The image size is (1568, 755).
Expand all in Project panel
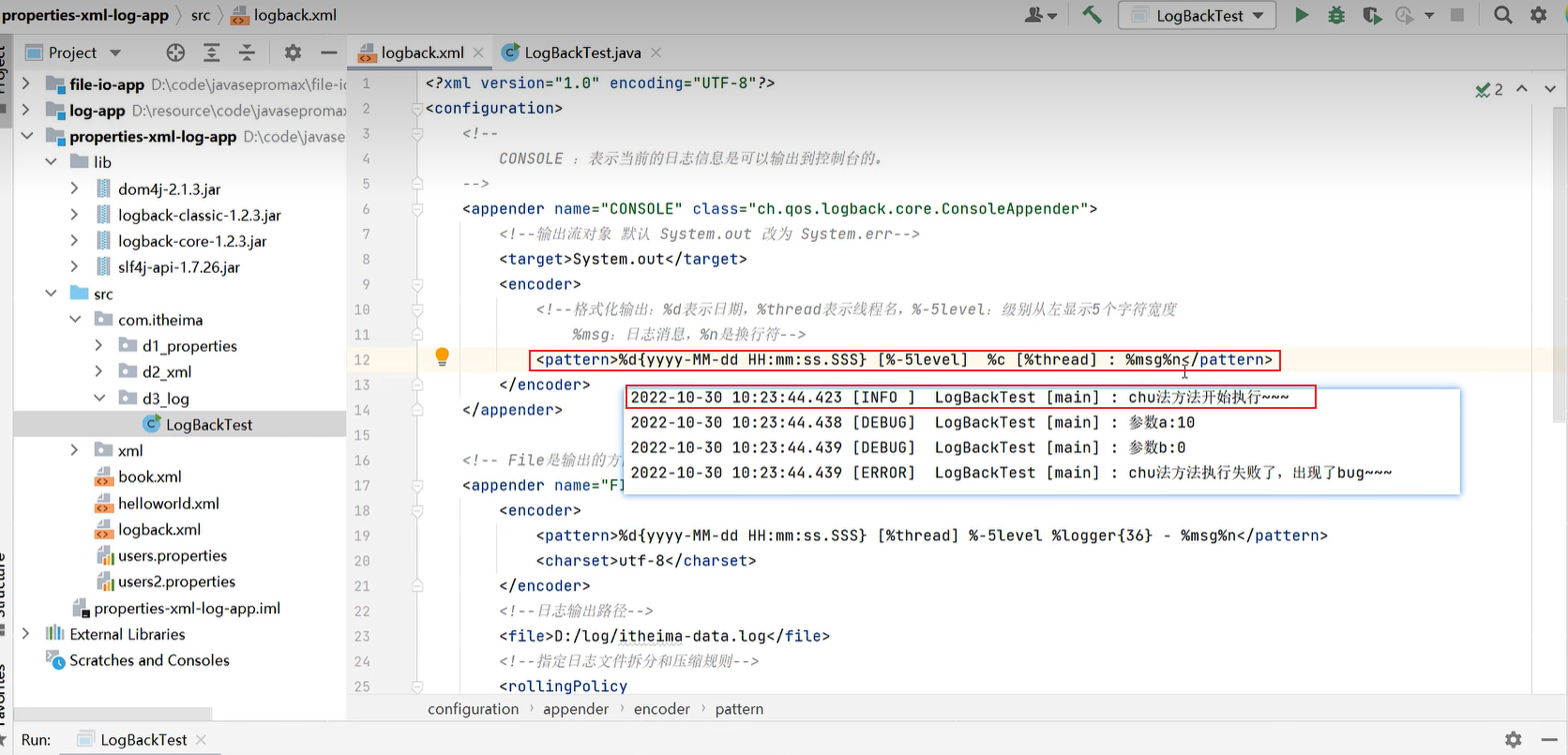(x=211, y=53)
